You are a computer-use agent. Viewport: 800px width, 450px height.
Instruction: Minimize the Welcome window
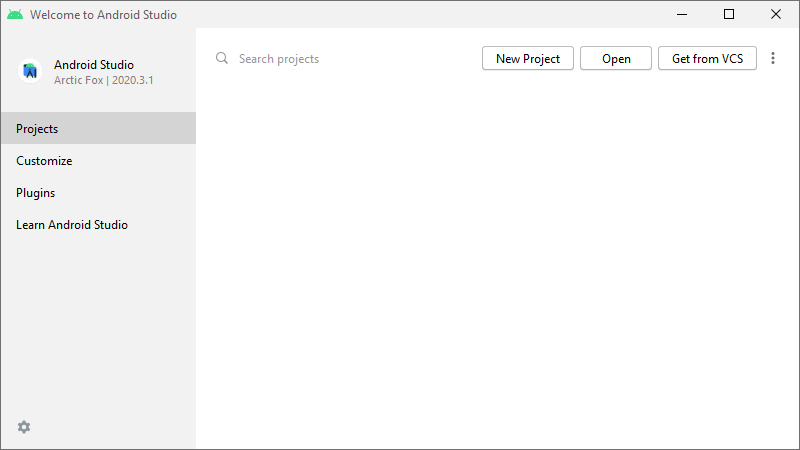tap(682, 15)
